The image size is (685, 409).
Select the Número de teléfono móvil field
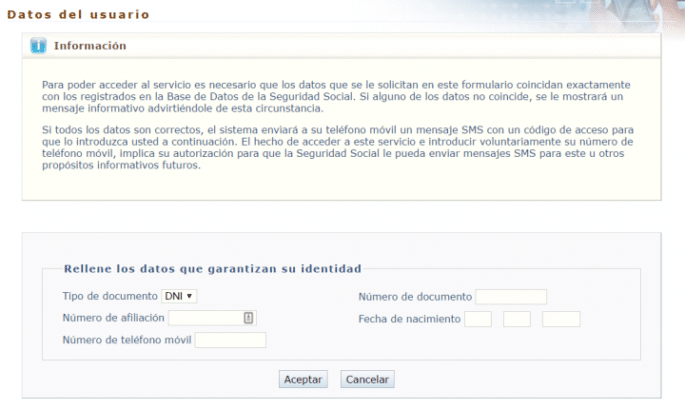(x=230, y=340)
